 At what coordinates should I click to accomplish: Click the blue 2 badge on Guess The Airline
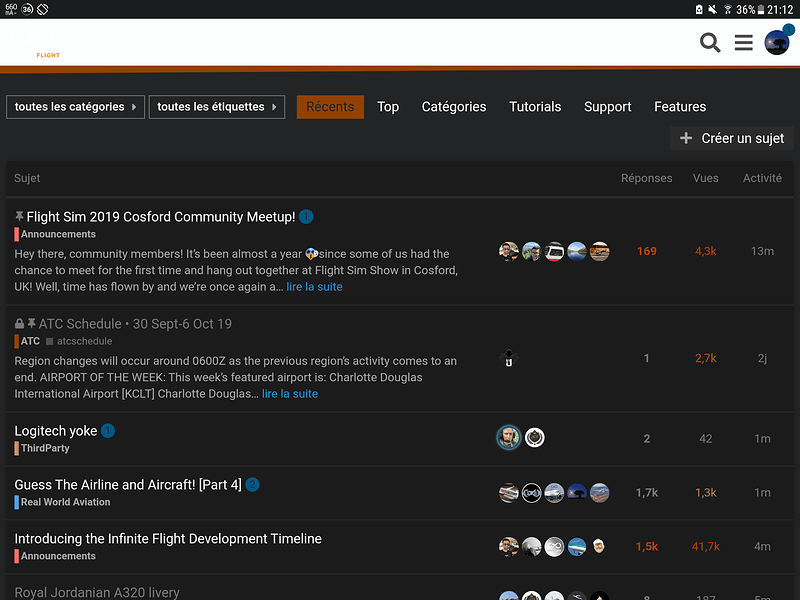pos(252,484)
